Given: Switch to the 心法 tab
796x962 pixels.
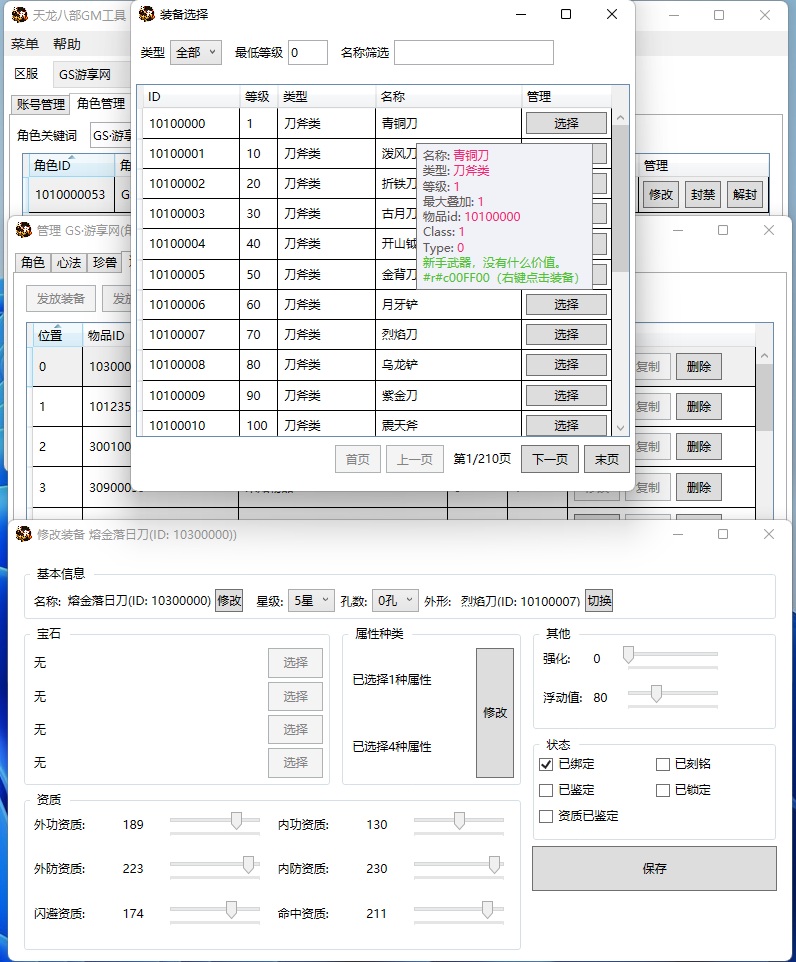Looking at the screenshot, I should coord(68,262).
